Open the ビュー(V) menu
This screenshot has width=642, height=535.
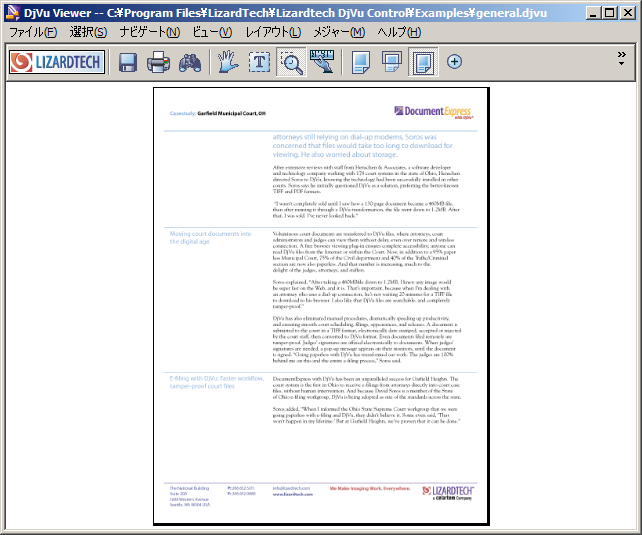point(212,32)
